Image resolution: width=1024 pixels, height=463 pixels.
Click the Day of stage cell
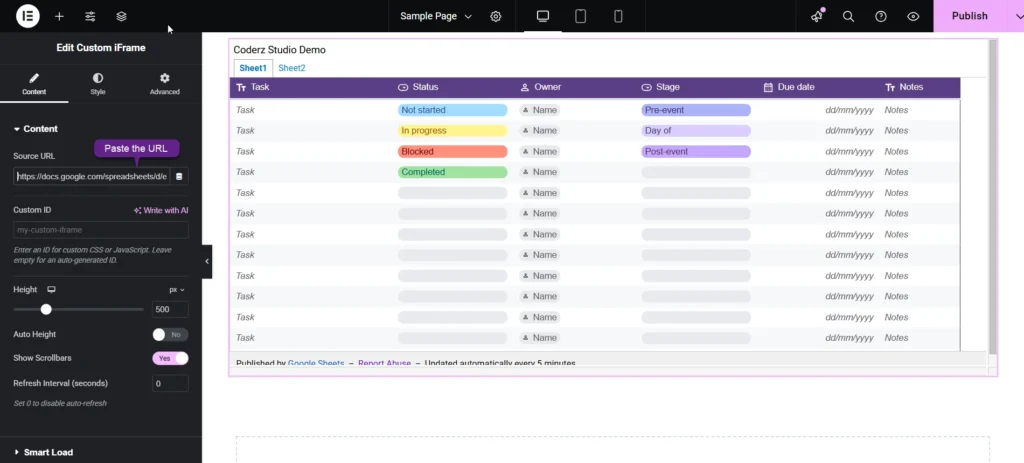[x=696, y=131]
